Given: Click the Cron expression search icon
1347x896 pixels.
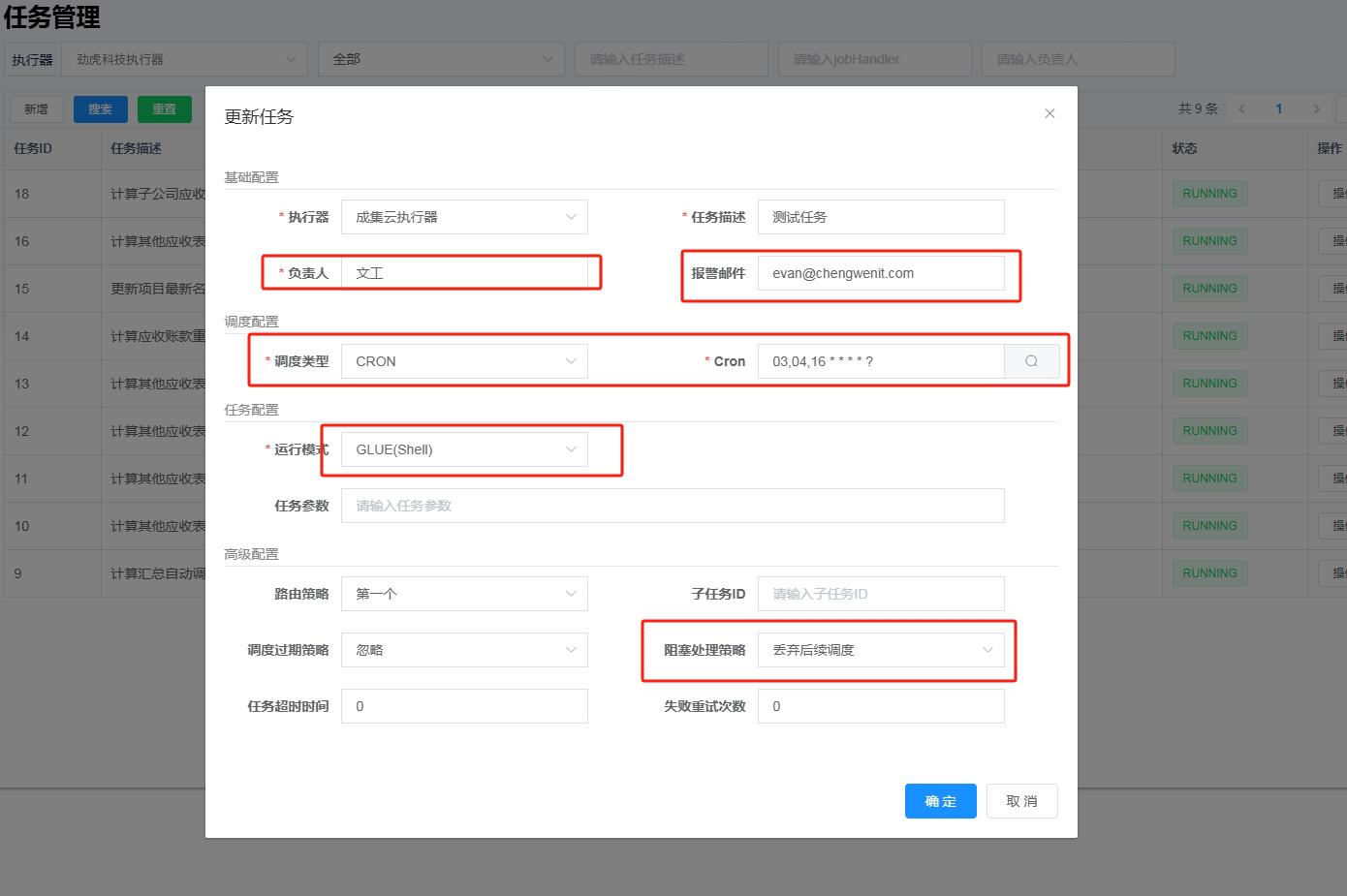Looking at the screenshot, I should (1031, 361).
